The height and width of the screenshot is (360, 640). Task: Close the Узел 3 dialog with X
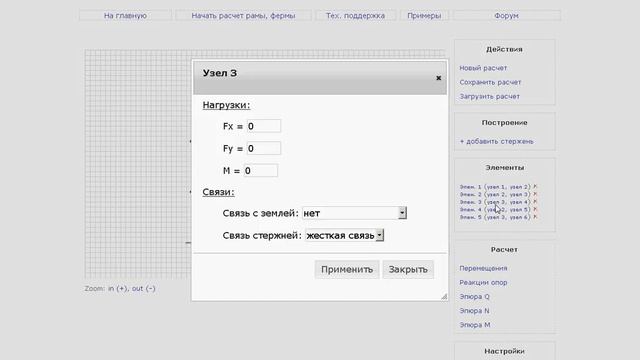point(438,78)
